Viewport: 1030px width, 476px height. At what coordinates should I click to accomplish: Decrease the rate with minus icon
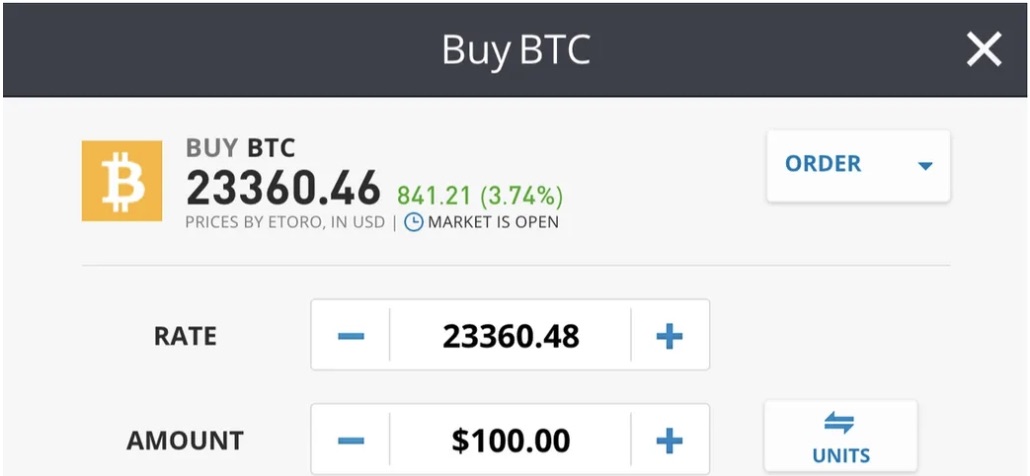351,336
